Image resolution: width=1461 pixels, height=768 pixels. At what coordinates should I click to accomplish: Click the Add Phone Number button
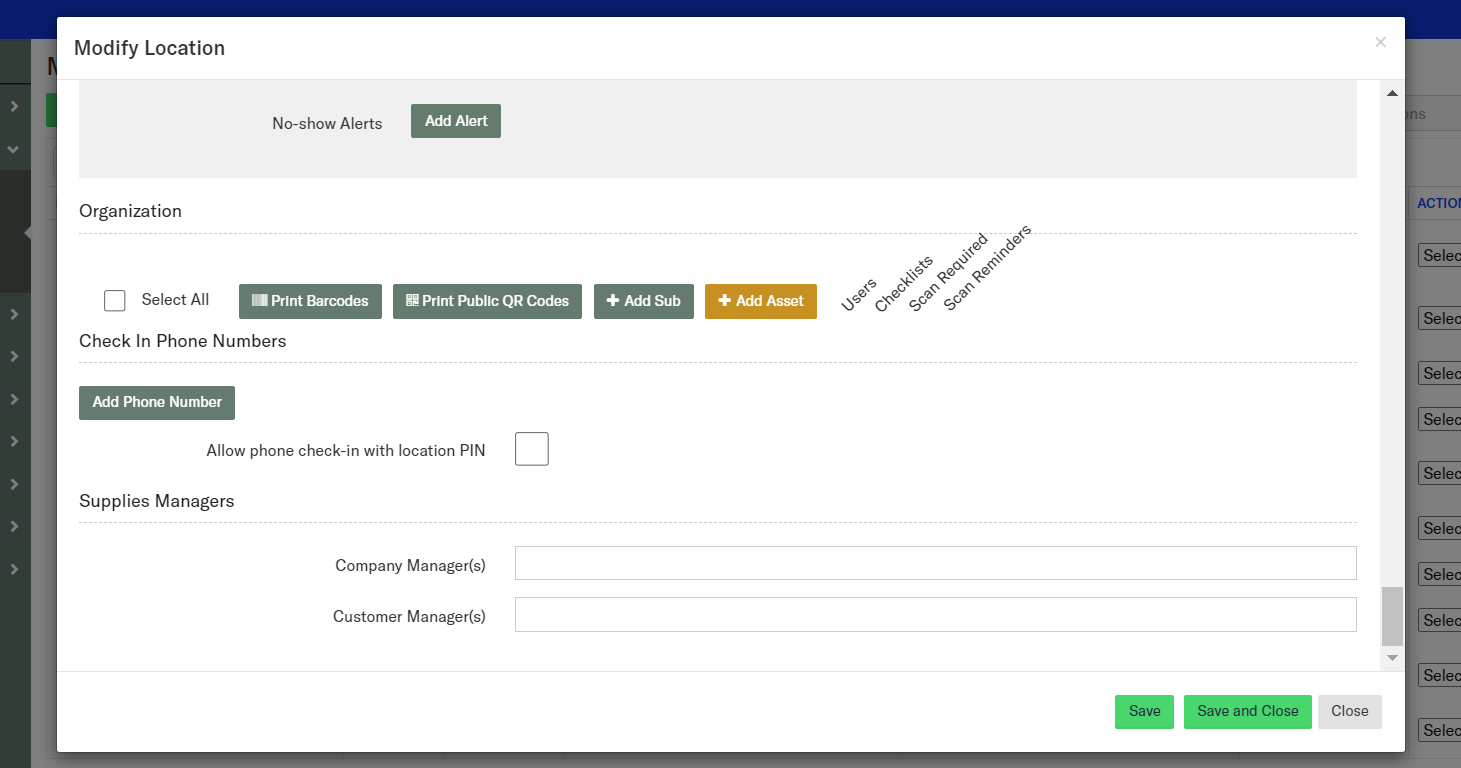(157, 402)
